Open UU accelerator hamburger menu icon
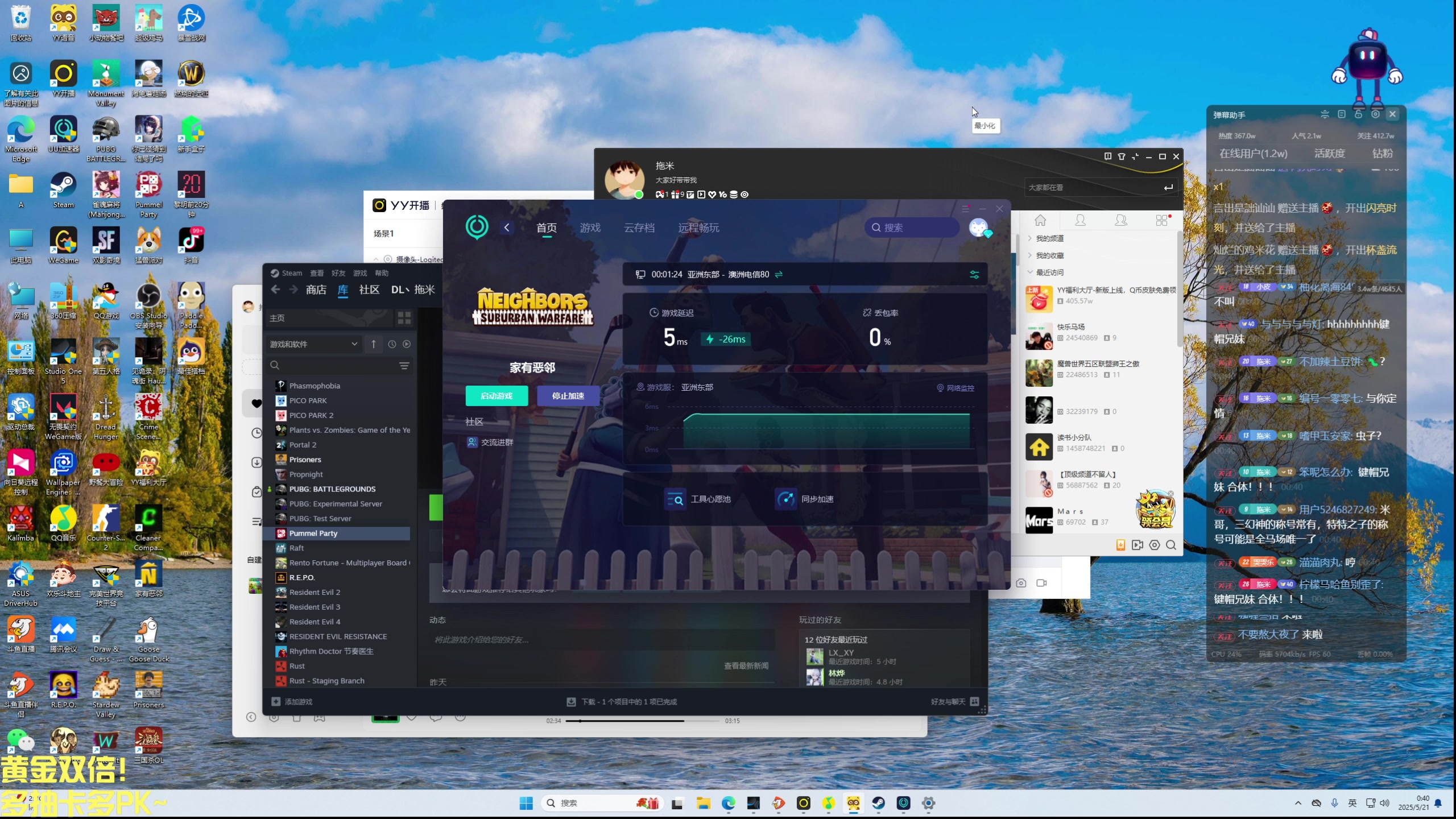The width and height of the screenshot is (1456, 819). pyautogui.click(x=965, y=208)
